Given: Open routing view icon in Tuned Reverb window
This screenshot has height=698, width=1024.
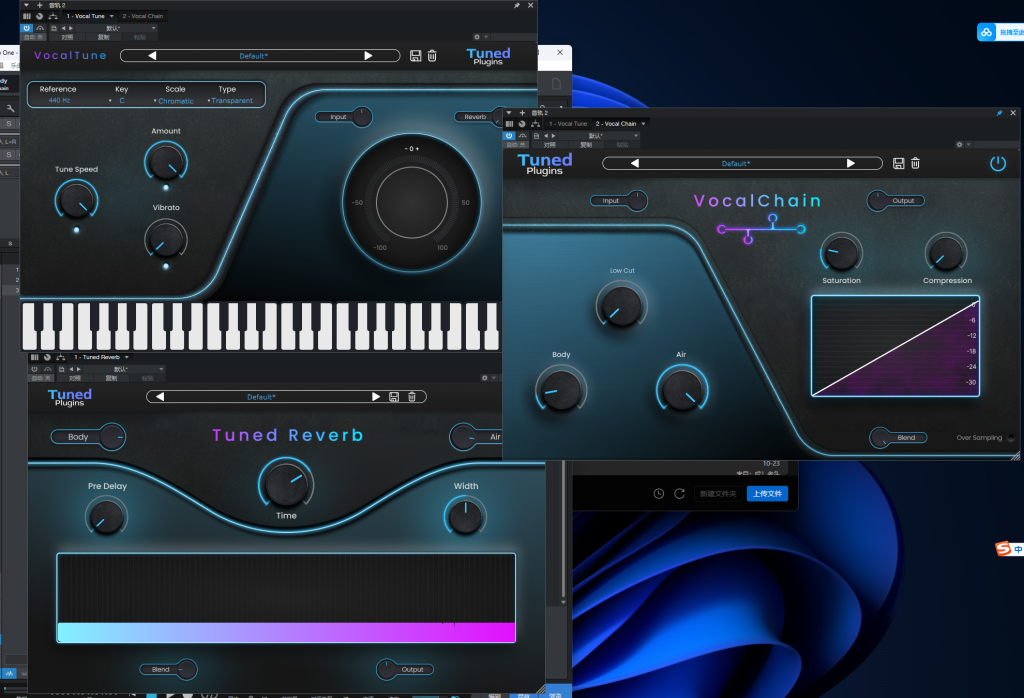Looking at the screenshot, I should click(61, 357).
